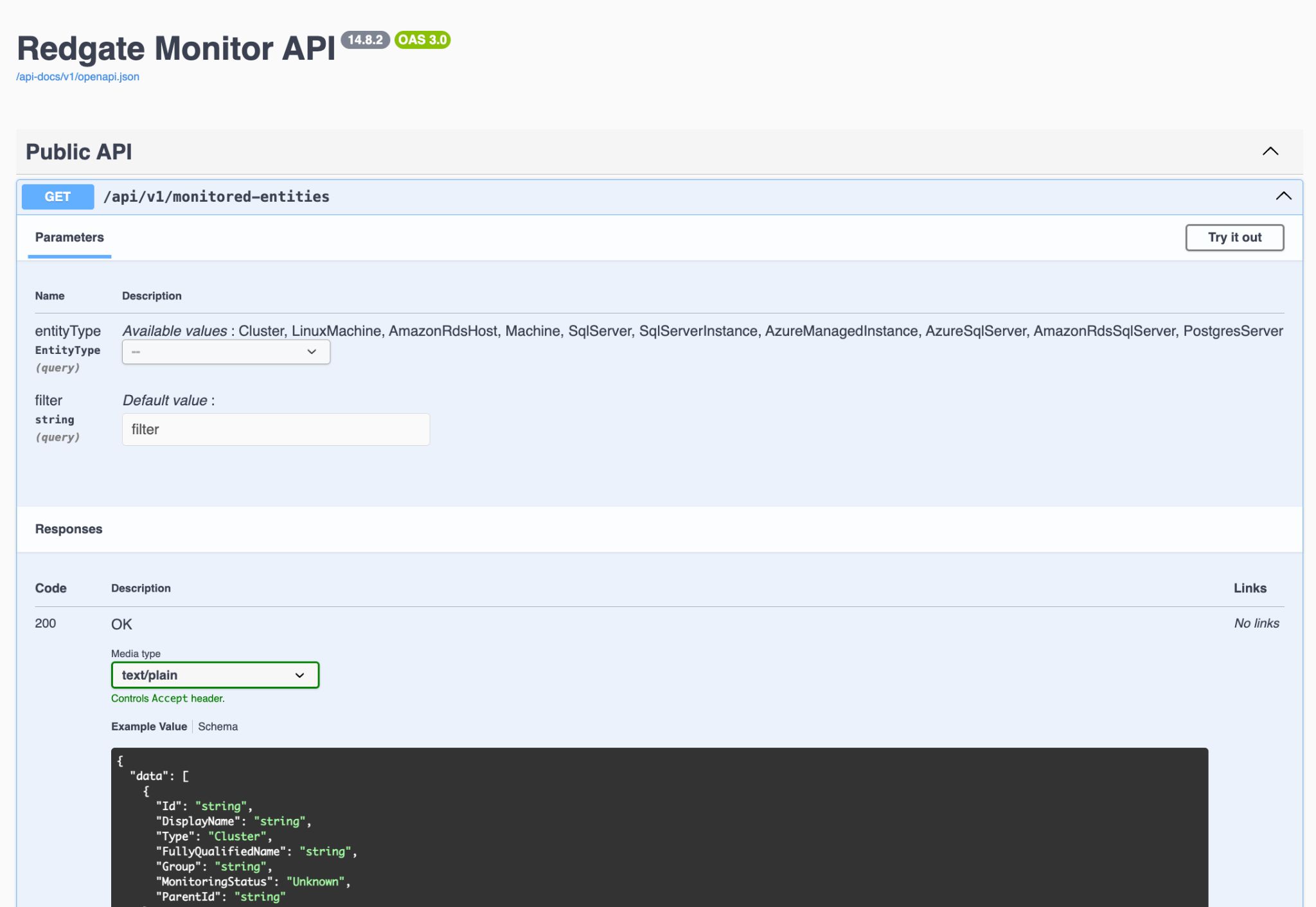
Task: Click the GET method badge
Action: pos(57,197)
